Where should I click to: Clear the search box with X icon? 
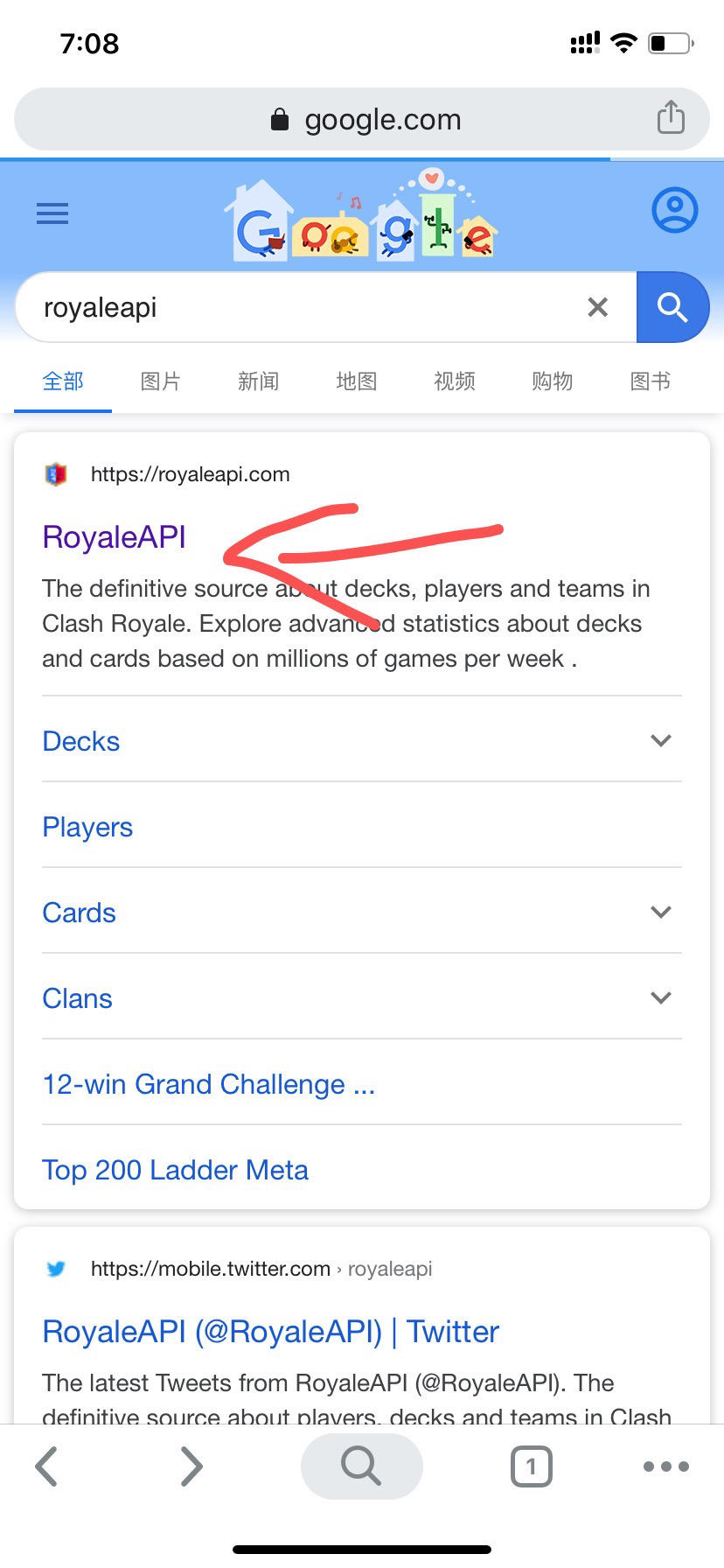coord(597,307)
